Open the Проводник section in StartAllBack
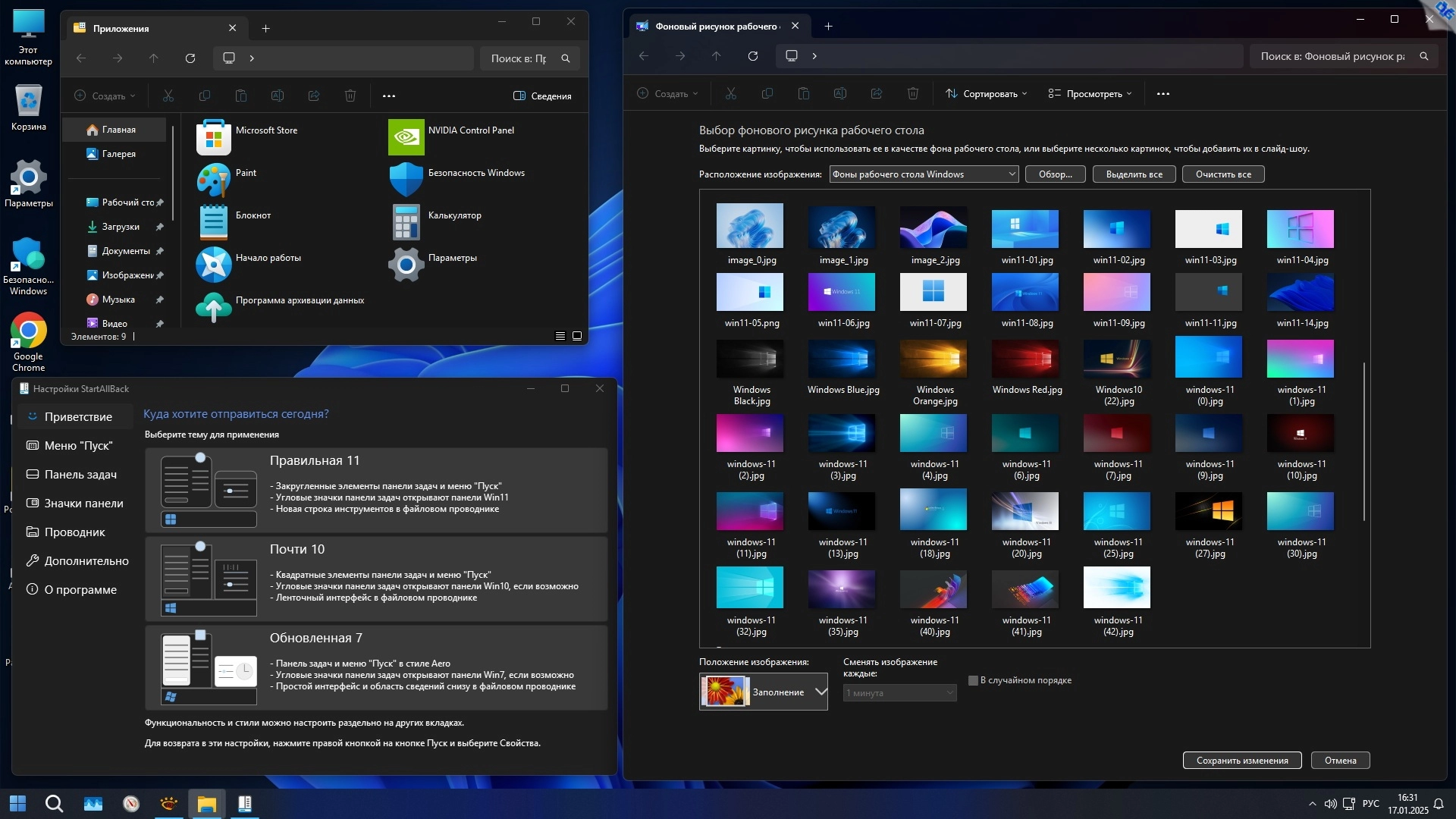The image size is (1456, 819). point(74,532)
